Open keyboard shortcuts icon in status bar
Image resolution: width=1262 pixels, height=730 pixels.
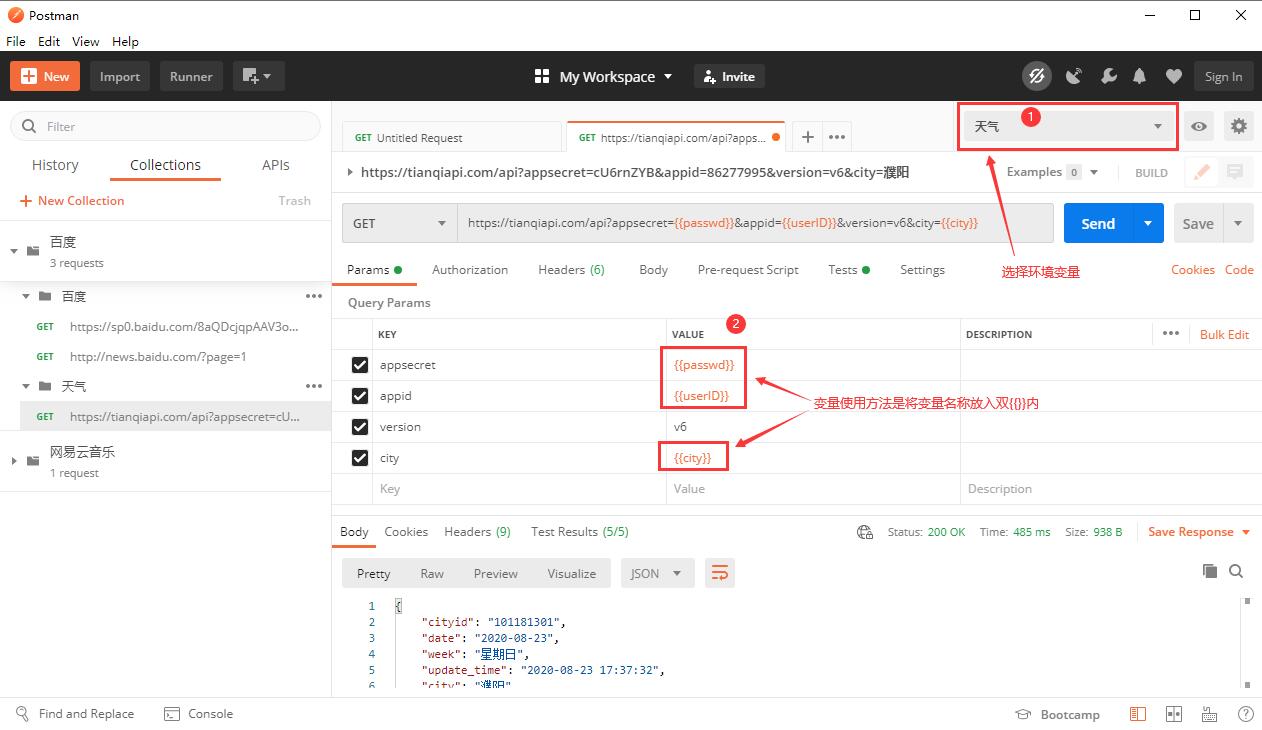pos(1210,714)
